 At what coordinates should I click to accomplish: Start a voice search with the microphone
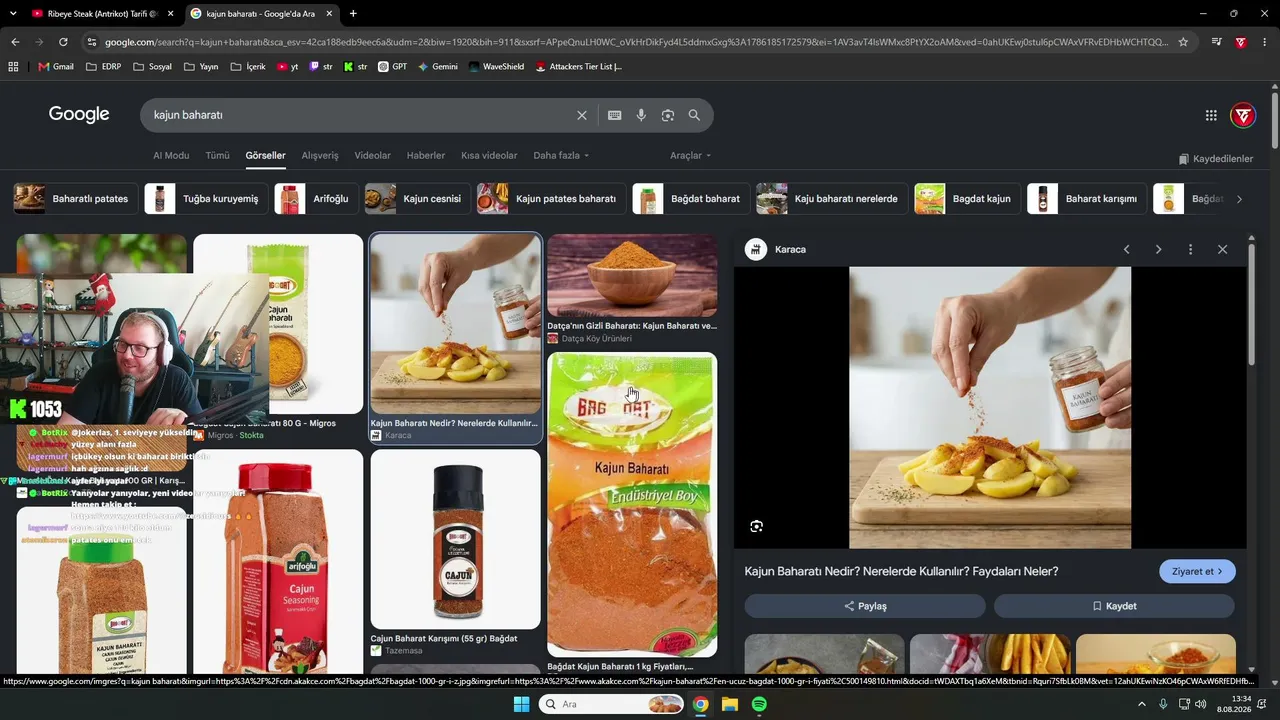[x=641, y=115]
